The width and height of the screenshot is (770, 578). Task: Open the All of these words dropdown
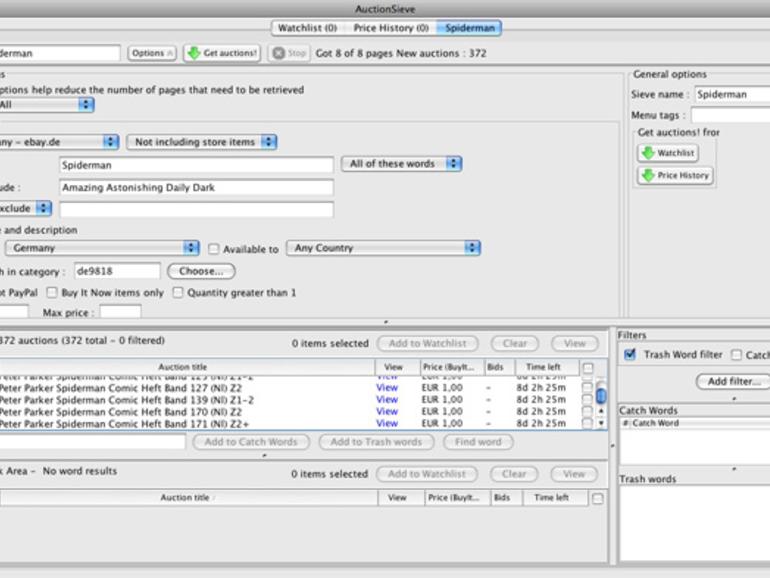401,164
